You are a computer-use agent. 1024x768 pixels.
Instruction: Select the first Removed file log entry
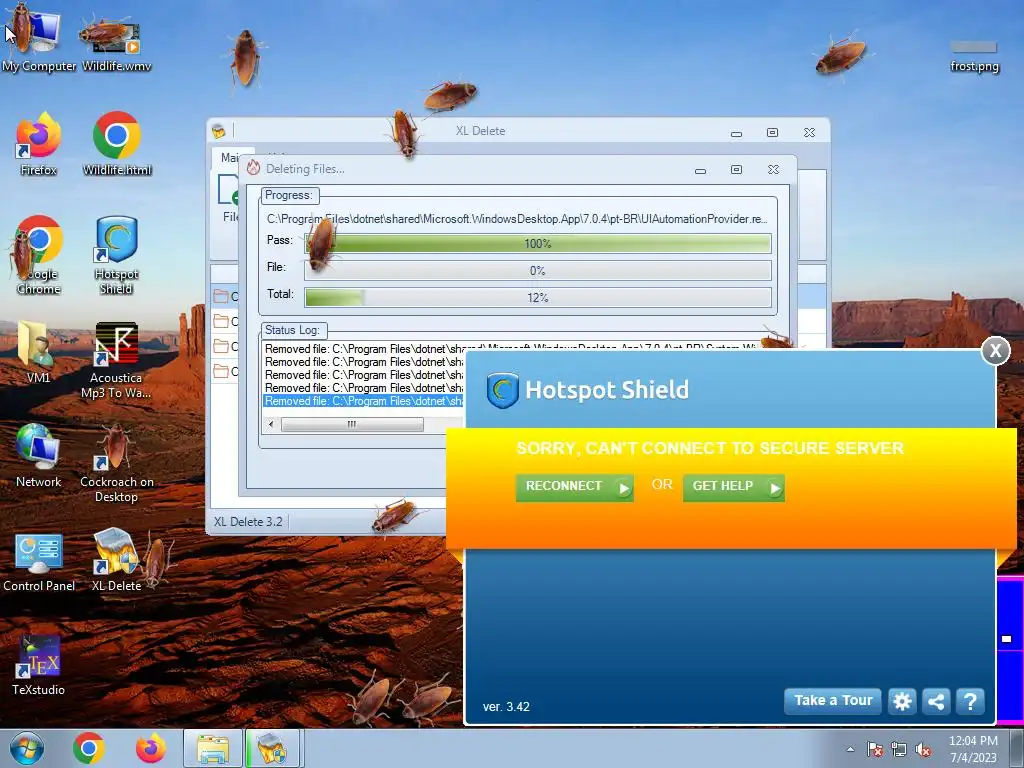coord(509,349)
